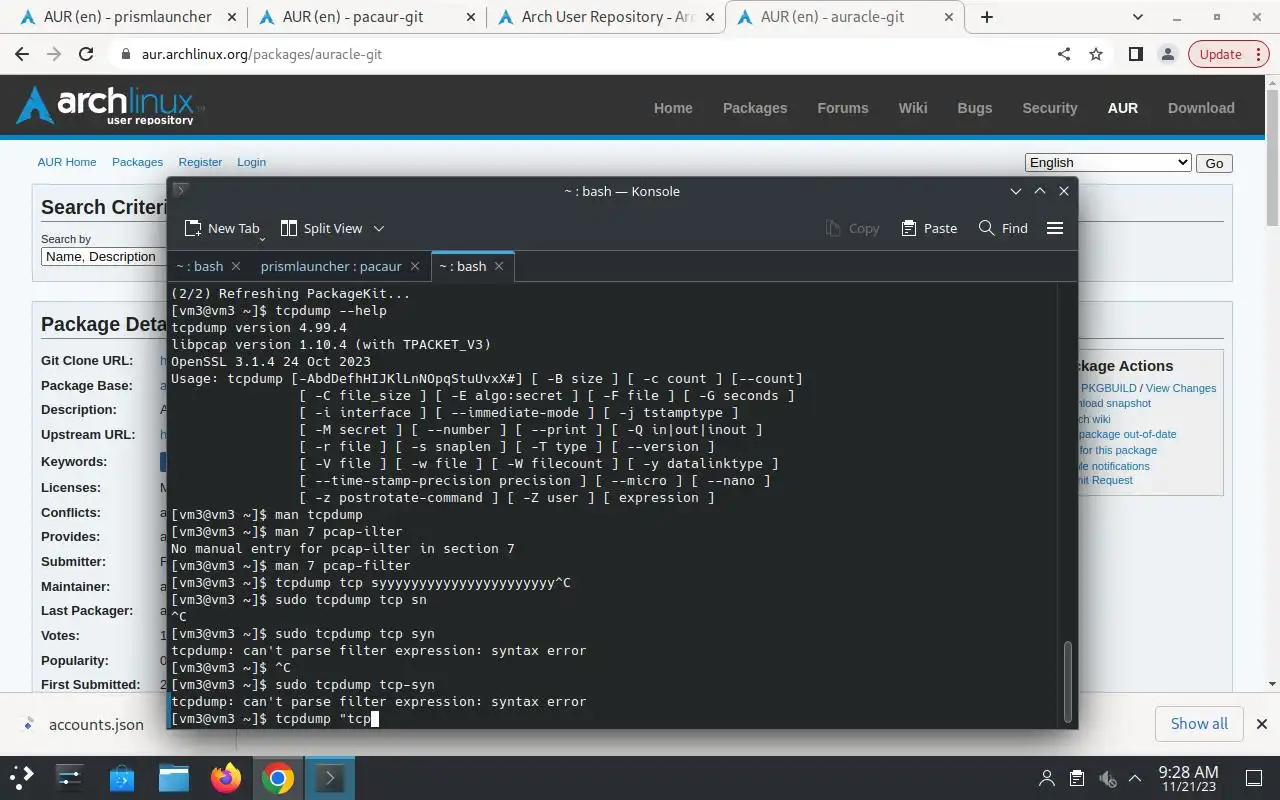
Task: Open a new Chrome tab
Action: point(987,17)
